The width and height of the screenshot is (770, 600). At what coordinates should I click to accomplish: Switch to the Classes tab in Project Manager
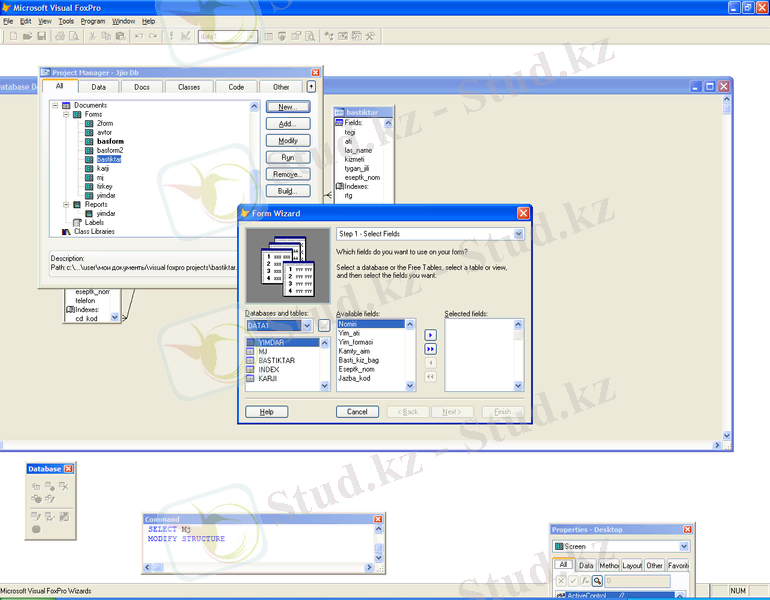click(x=189, y=87)
